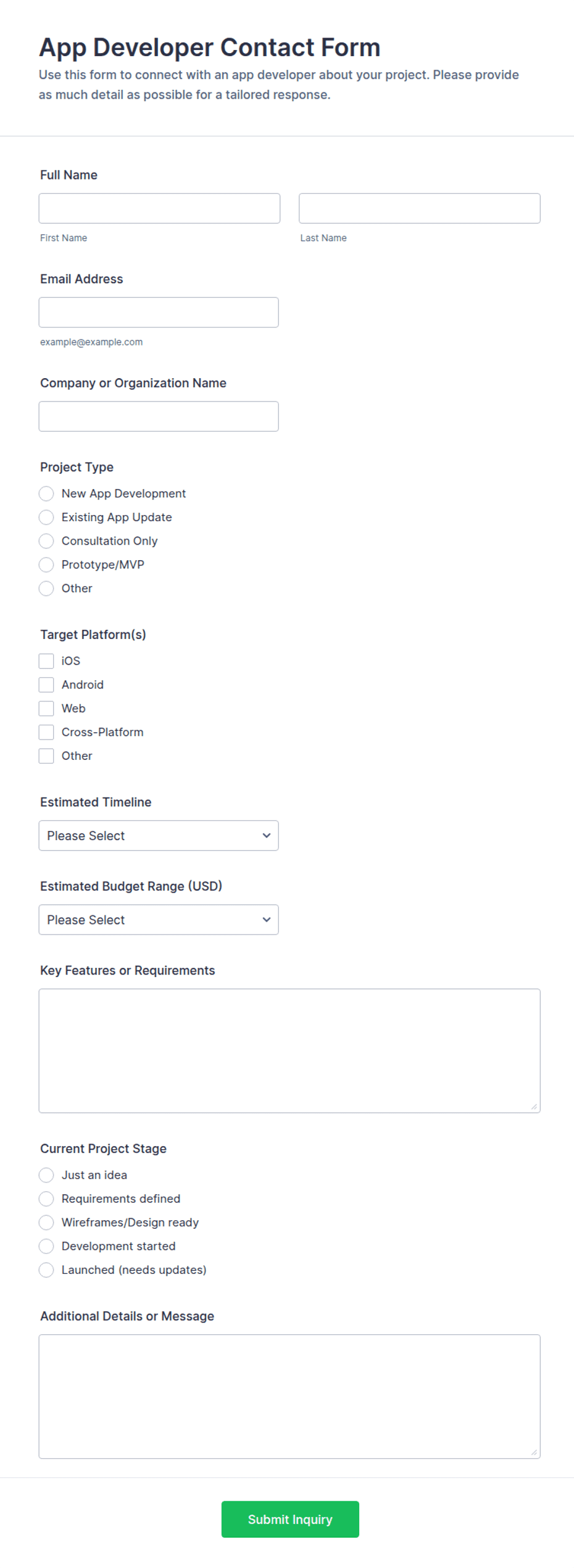Click the Key Features or Requirements textarea
Viewport: 574px width, 1568px height.
(x=289, y=1051)
